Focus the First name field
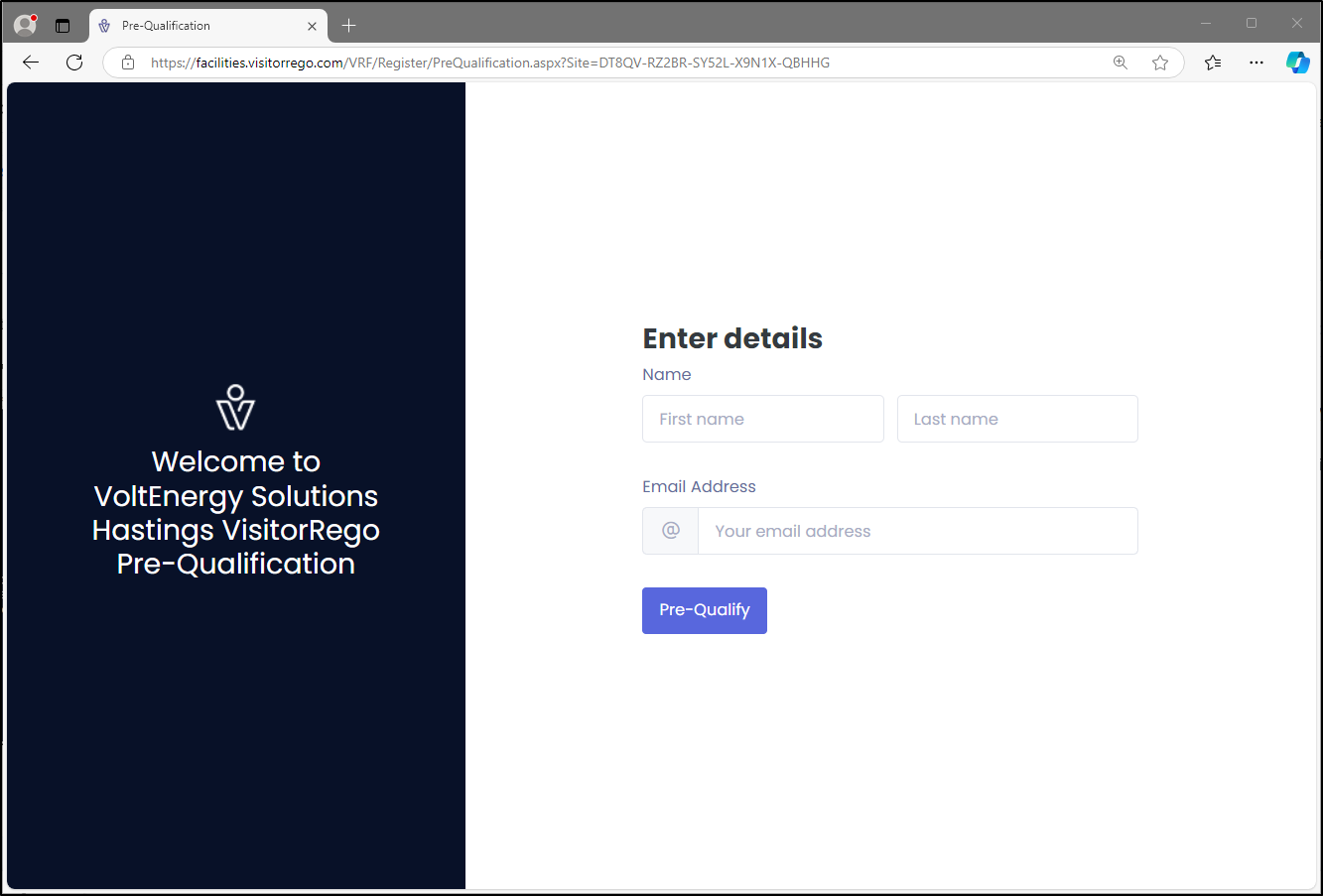The width and height of the screenshot is (1323, 896). tap(763, 419)
